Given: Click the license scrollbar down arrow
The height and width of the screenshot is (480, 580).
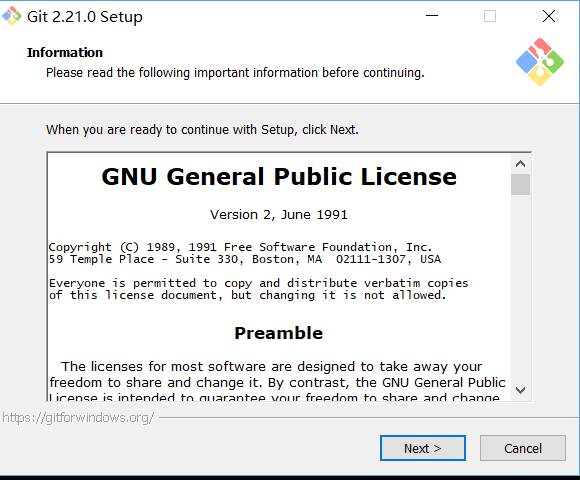Looking at the screenshot, I should click(520, 390).
